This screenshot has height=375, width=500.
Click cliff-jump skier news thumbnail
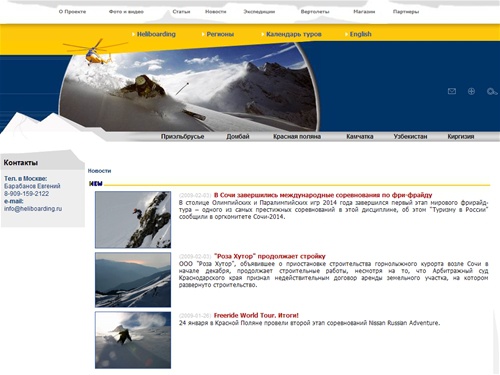[x=133, y=220]
